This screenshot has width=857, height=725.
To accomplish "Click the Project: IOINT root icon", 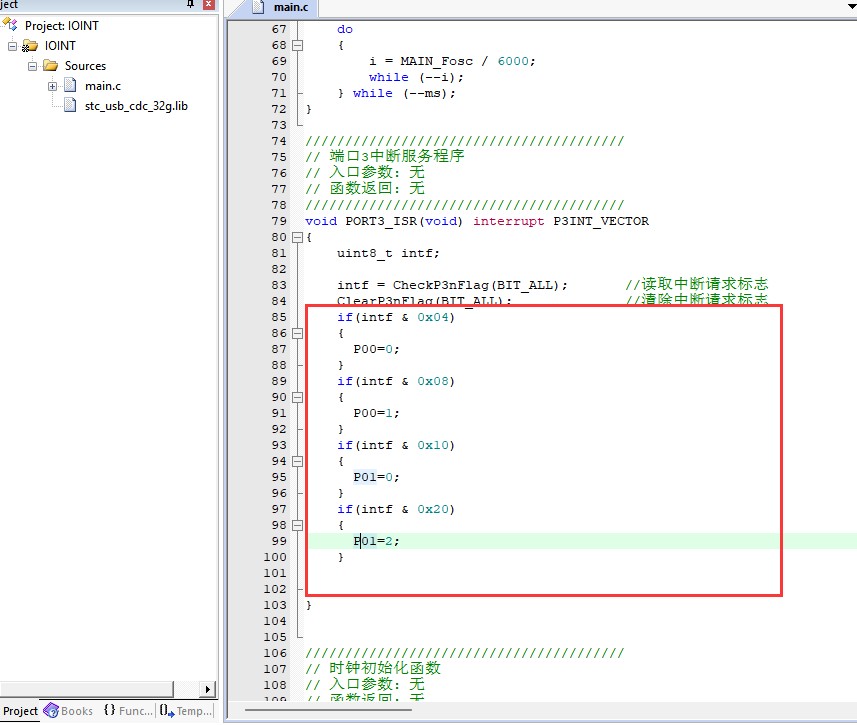I will 13,26.
